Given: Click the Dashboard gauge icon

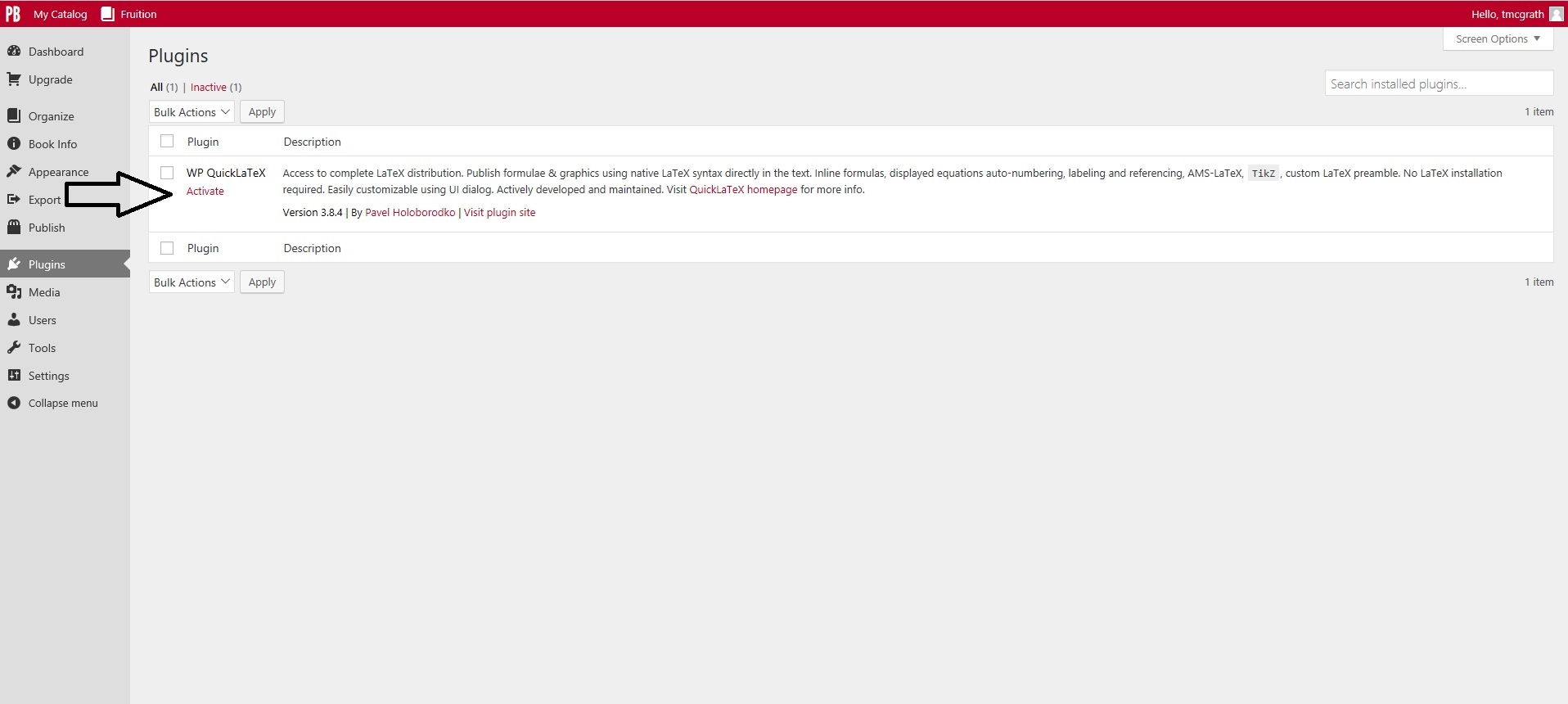Looking at the screenshot, I should [14, 51].
